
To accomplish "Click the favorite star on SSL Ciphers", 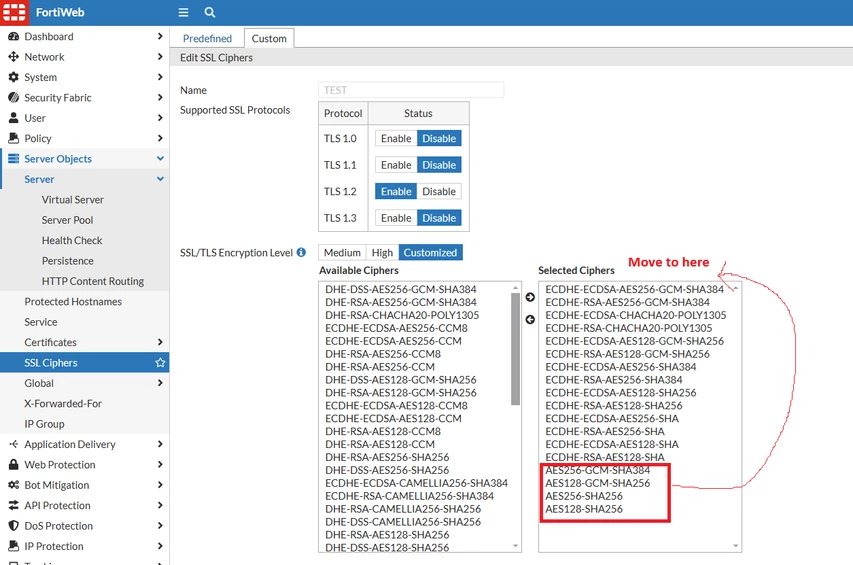I will coord(160,363).
